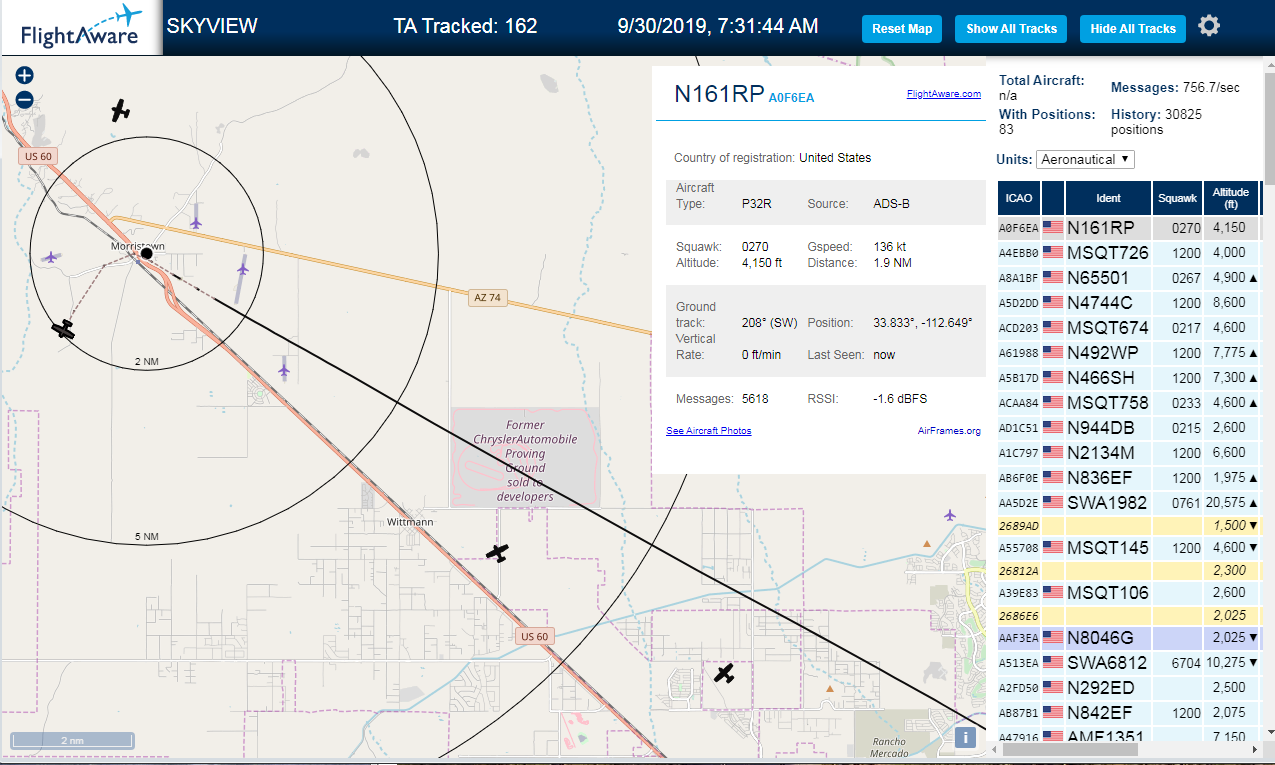Sort table by Altitude (ft) column header

[1231, 198]
